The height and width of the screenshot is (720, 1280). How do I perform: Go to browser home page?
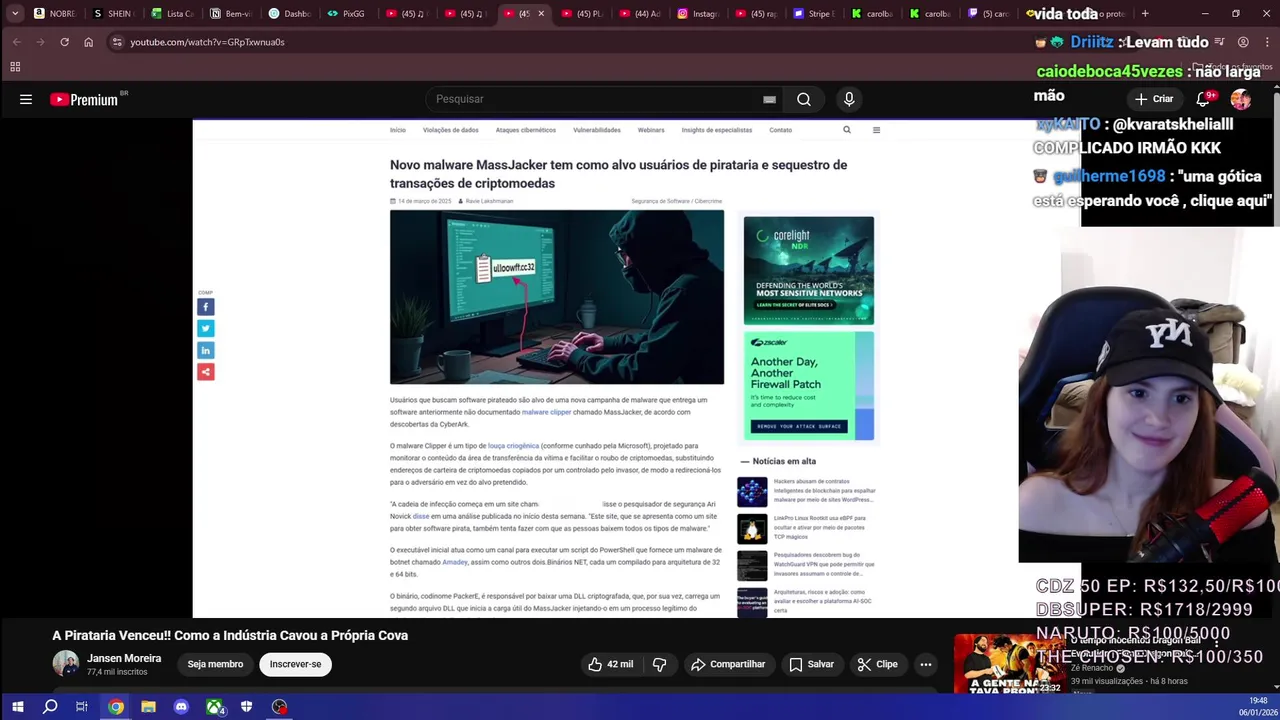89,42
